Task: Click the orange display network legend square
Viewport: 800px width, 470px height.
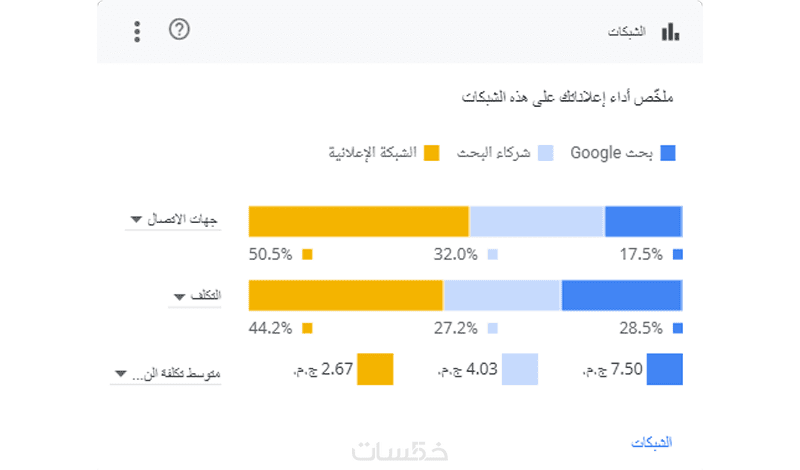Action: (431, 153)
